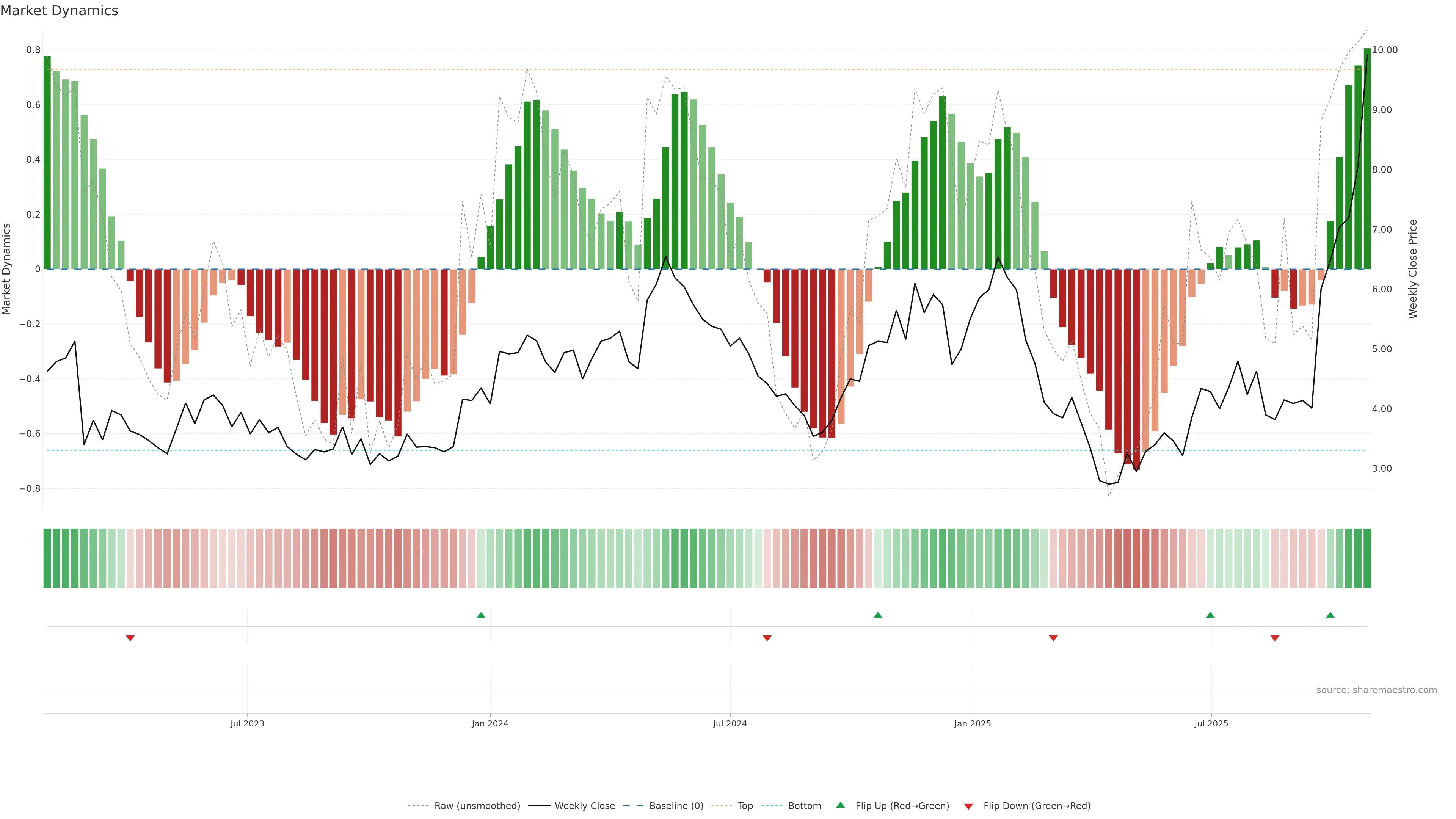Click the last Flip Up triangle marker
The height and width of the screenshot is (819, 1456).
point(1330,615)
